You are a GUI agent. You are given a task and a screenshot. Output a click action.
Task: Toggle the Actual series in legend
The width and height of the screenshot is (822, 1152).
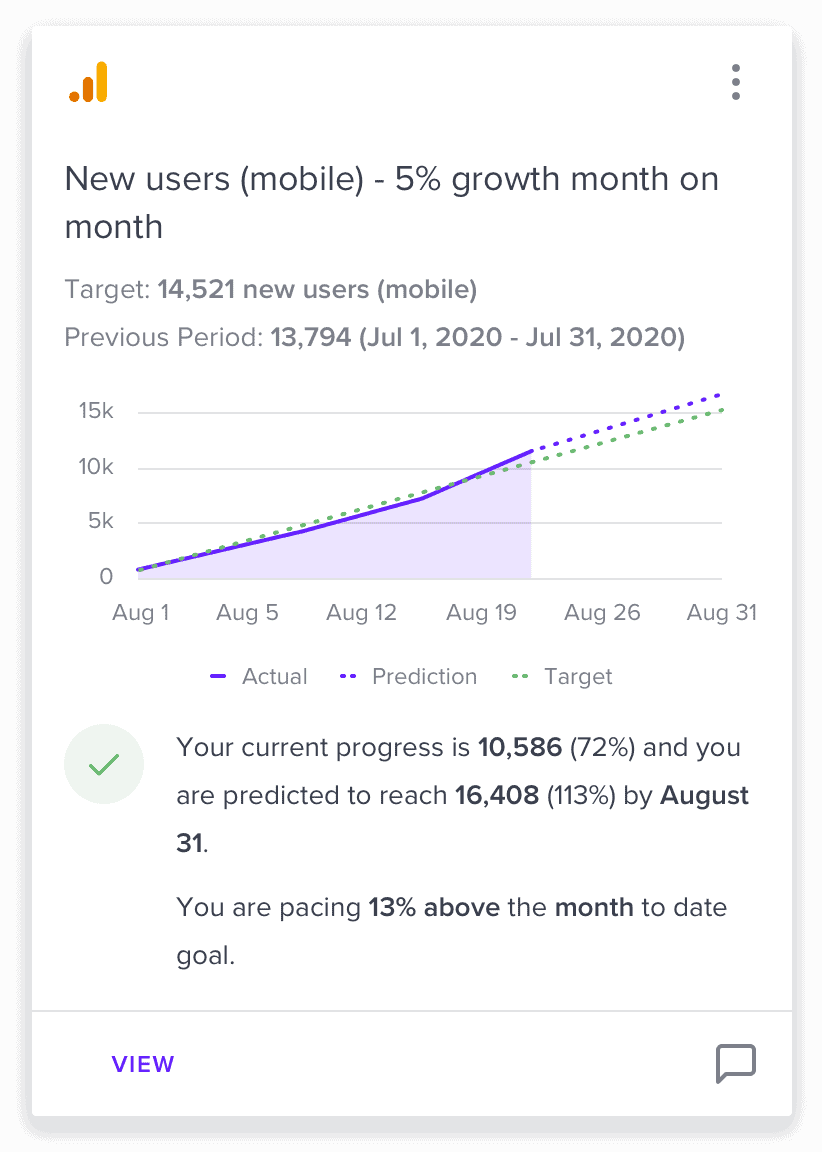pyautogui.click(x=259, y=676)
